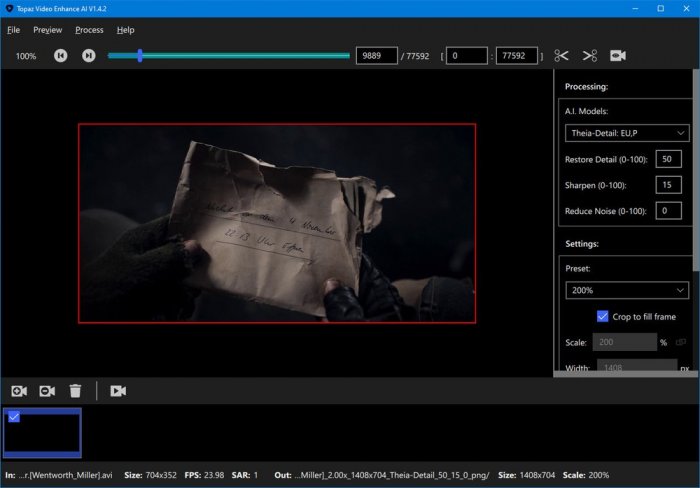Screen dimensions: 700x488
Task: Click the FPS 23.98 status text
Action: (x=204, y=475)
